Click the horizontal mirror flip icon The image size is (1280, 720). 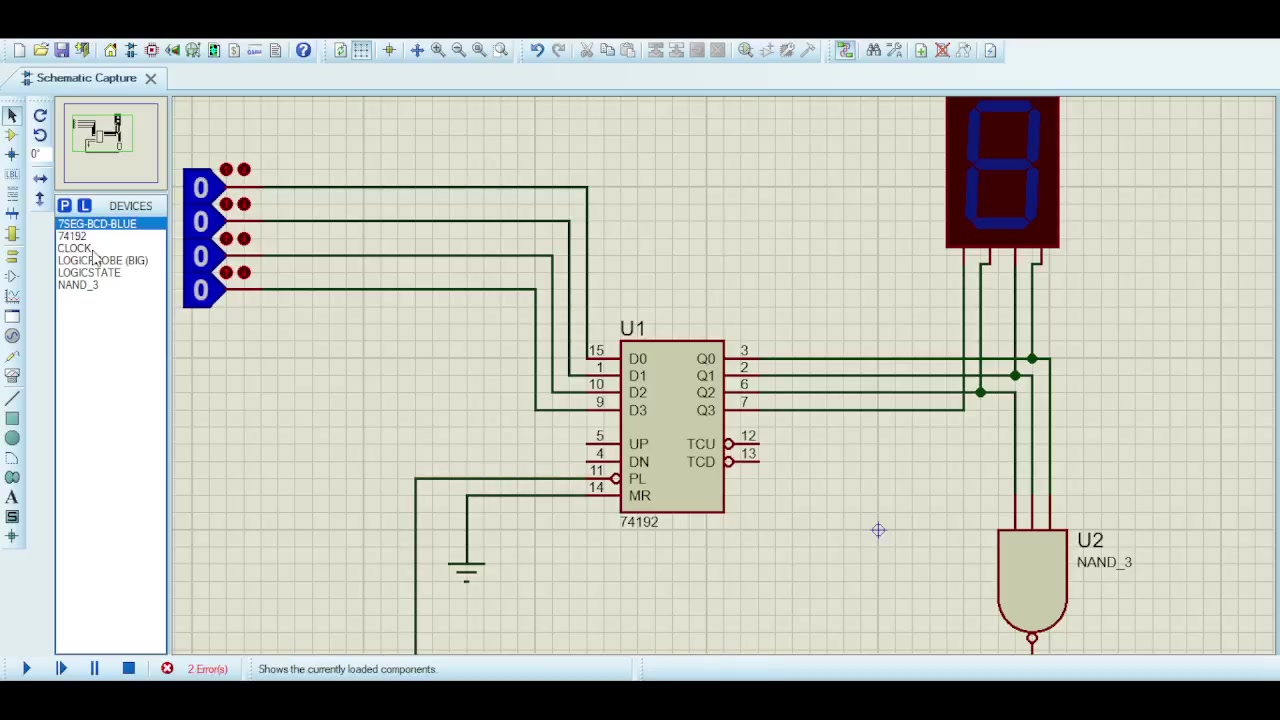(40, 178)
